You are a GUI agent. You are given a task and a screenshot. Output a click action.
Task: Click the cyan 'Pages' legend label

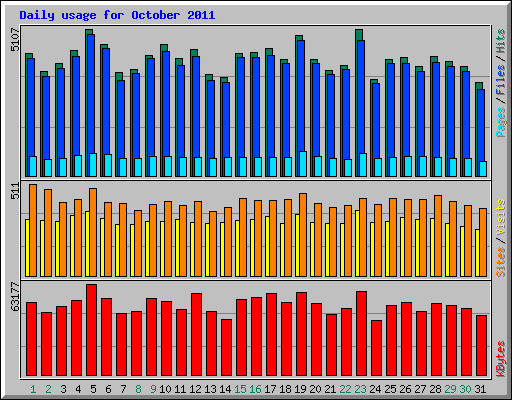(x=500, y=122)
